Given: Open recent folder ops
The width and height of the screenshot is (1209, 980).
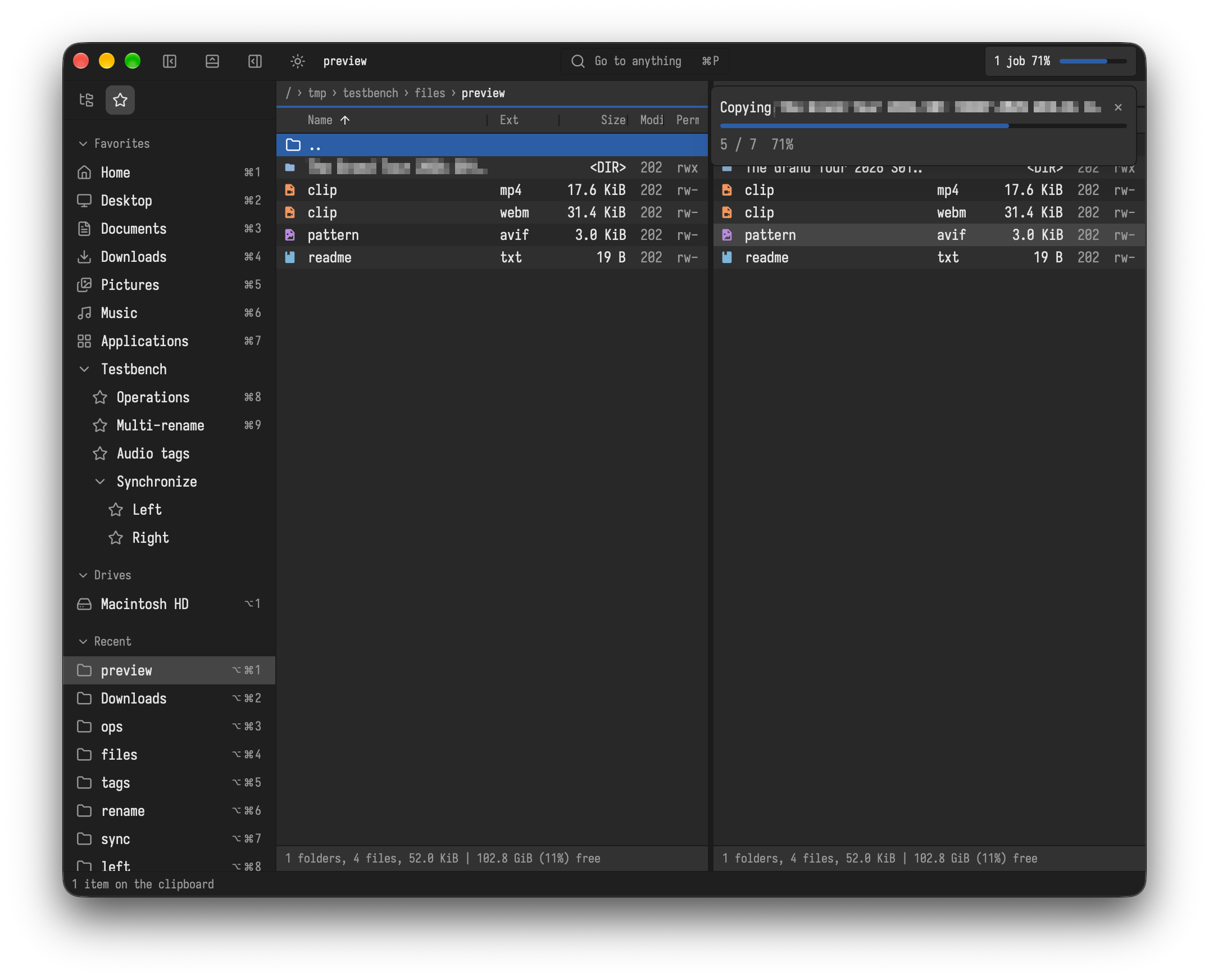Looking at the screenshot, I should (x=169, y=727).
